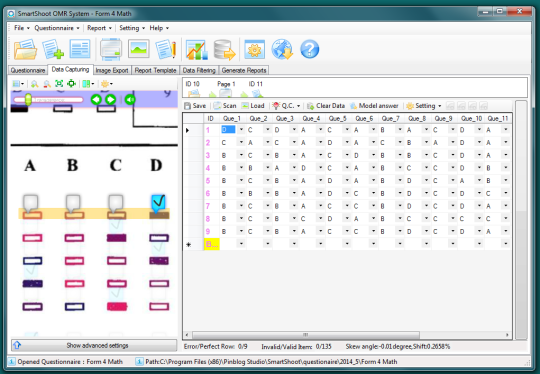Click the document with pencil icon

coord(166,49)
